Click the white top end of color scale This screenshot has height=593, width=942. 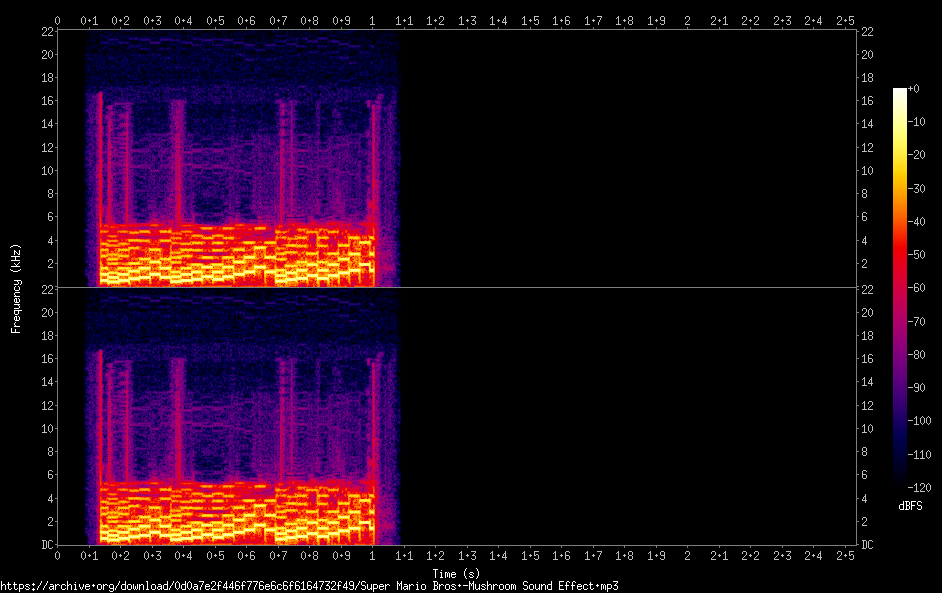pyautogui.click(x=900, y=92)
